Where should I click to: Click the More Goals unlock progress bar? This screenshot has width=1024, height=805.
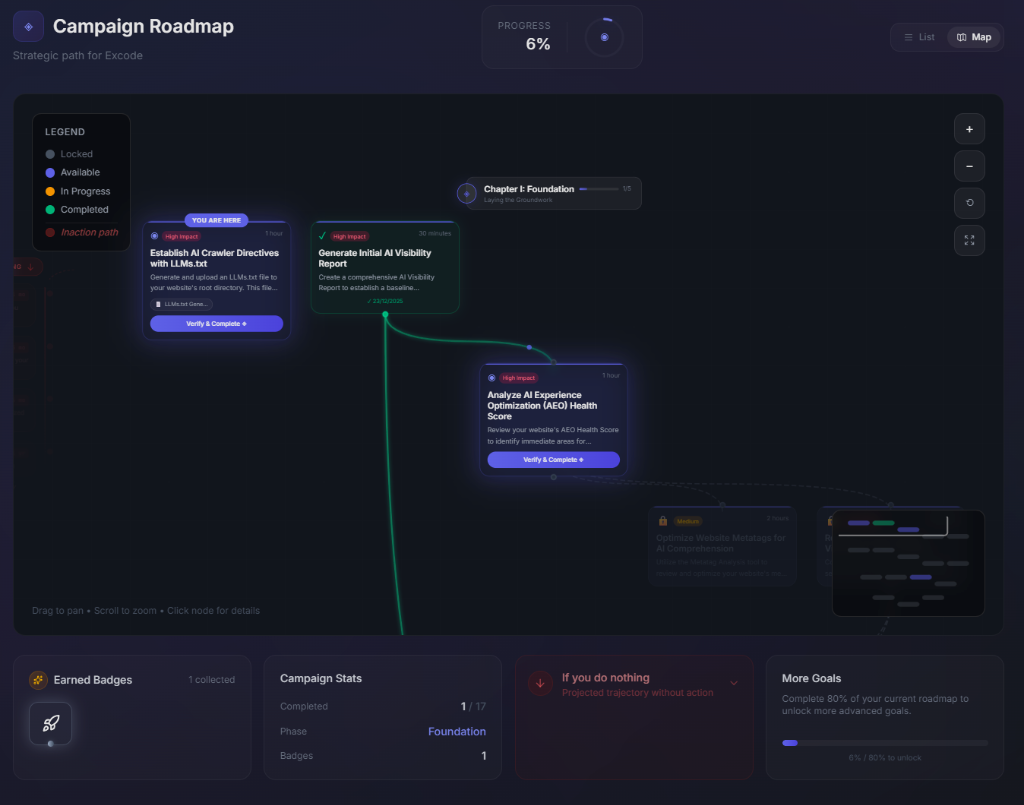884,742
